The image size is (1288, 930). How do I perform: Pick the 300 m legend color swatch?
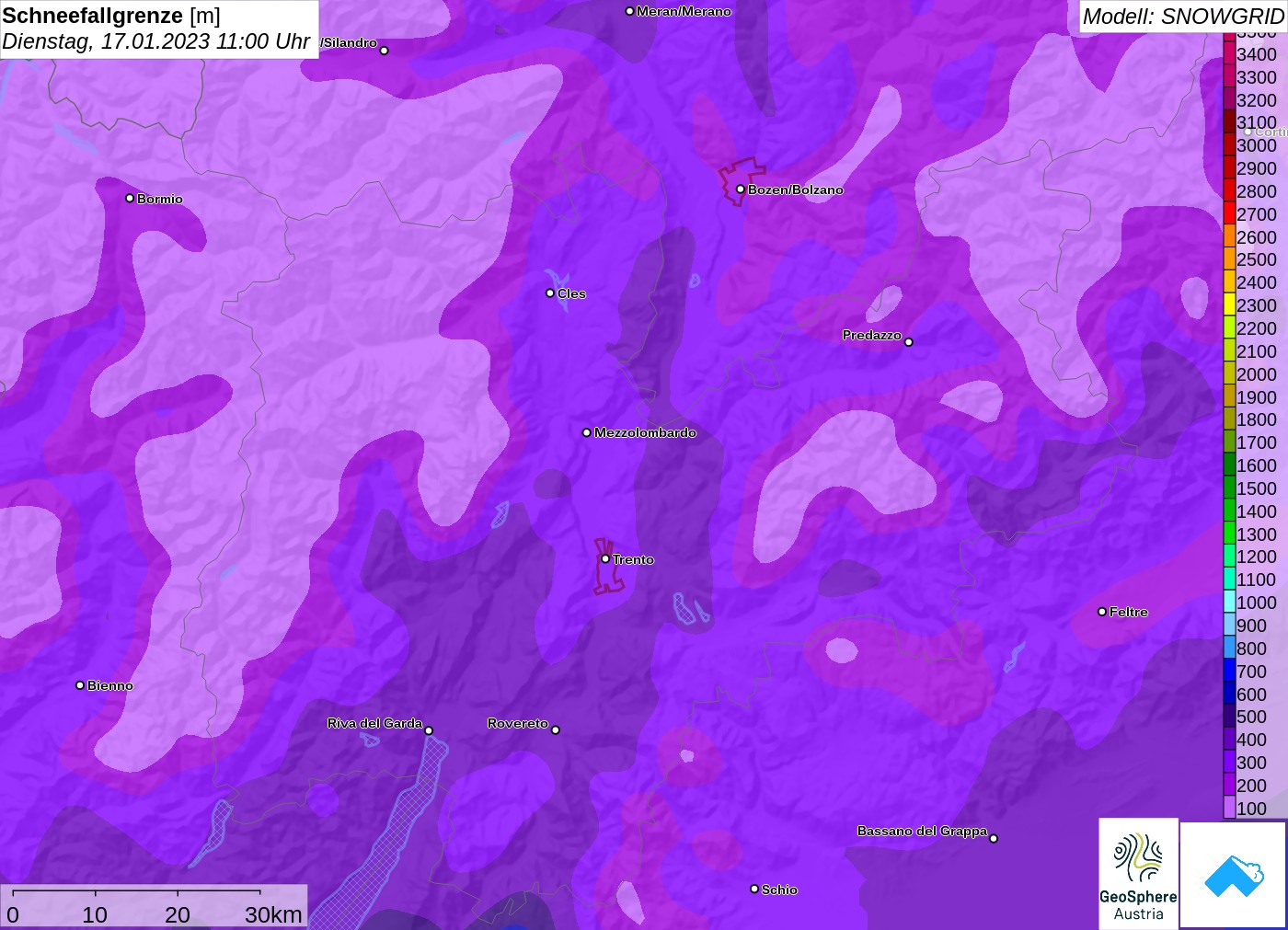[1229, 762]
